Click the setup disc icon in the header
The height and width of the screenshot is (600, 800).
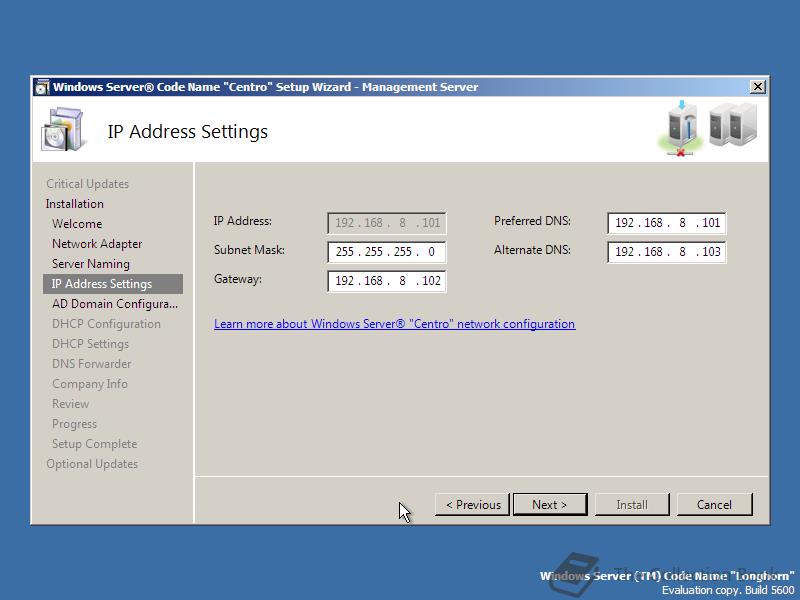pyautogui.click(x=62, y=130)
